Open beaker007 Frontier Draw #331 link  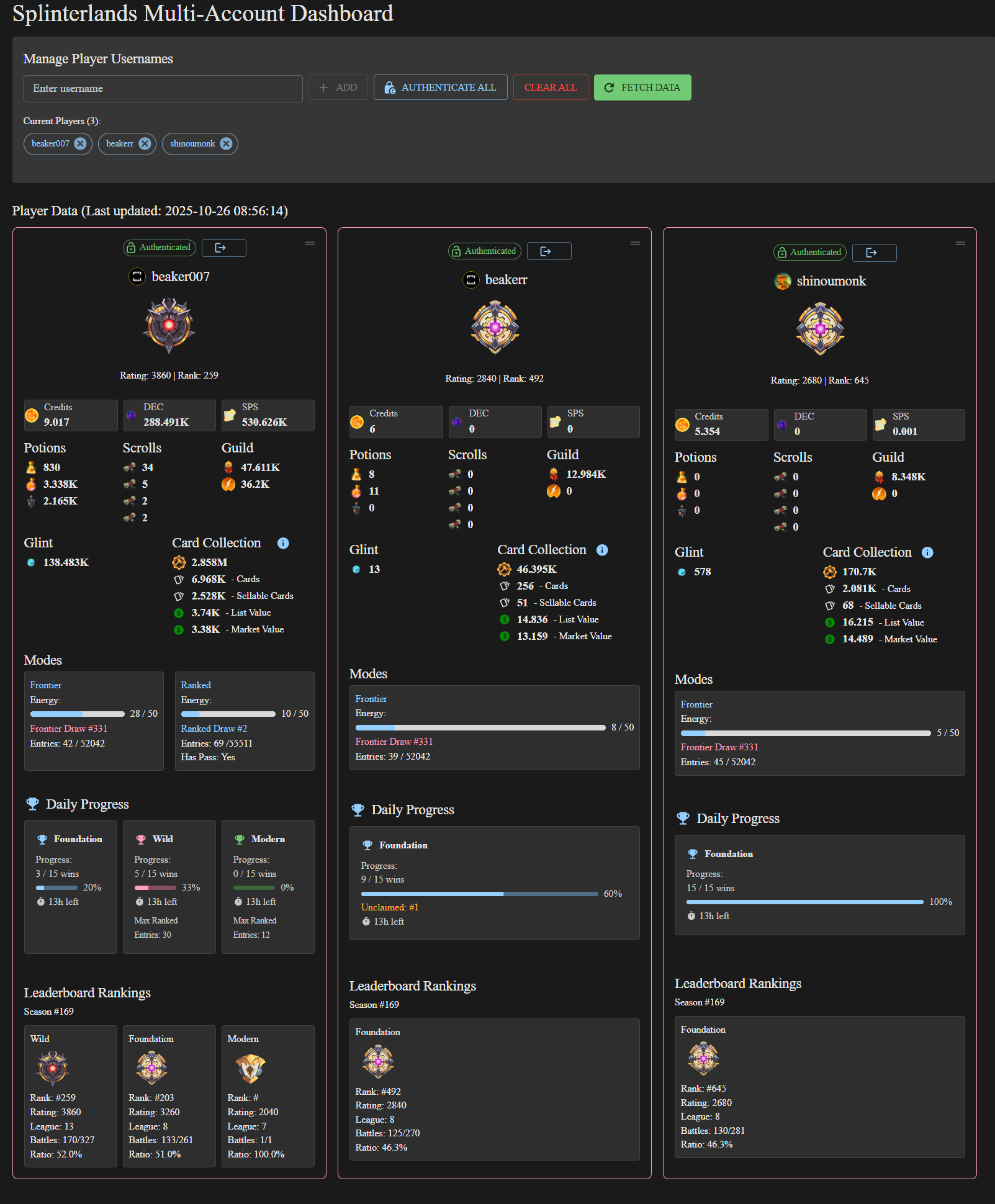coord(68,729)
